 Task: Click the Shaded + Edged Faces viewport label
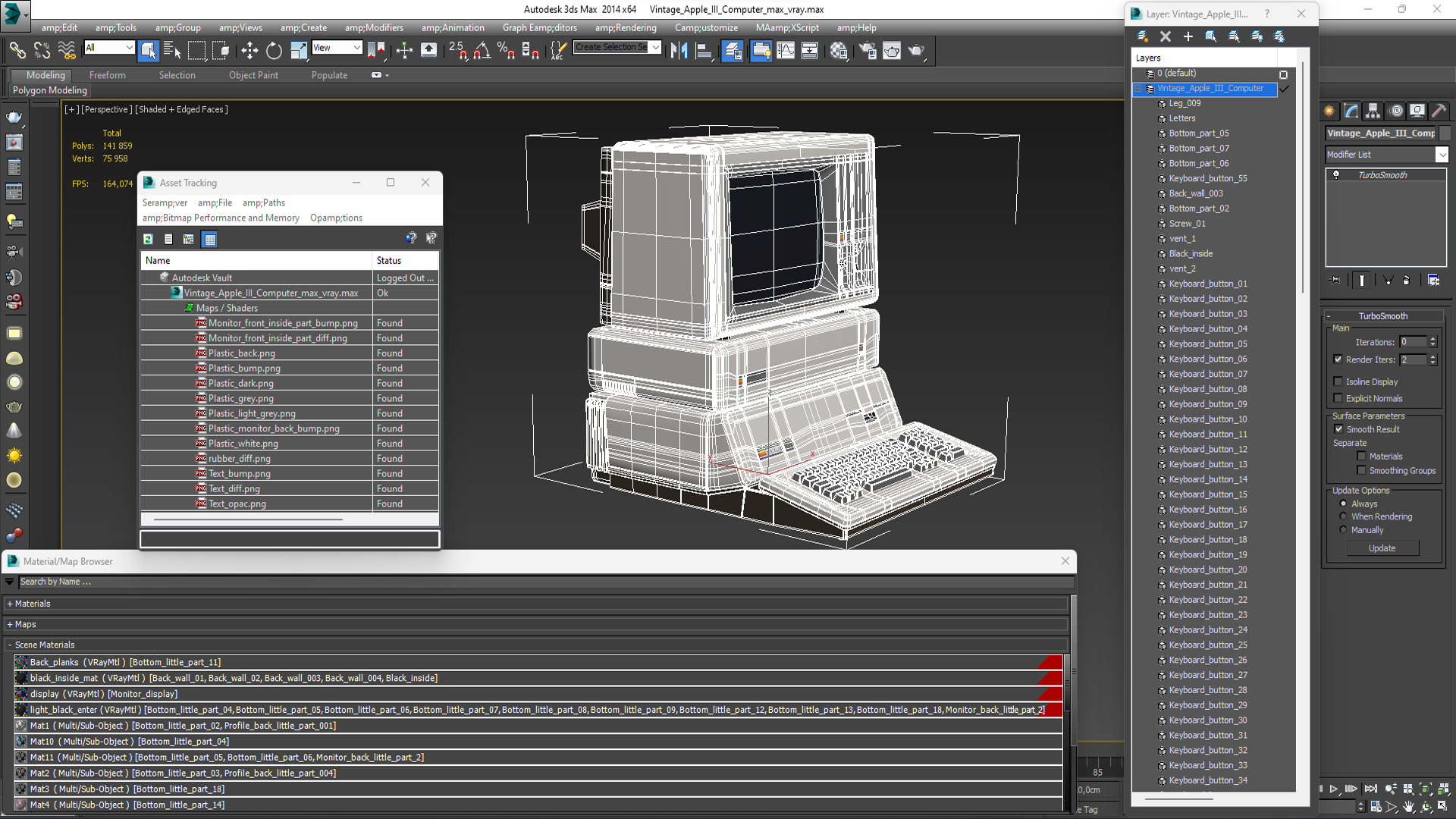click(x=181, y=109)
